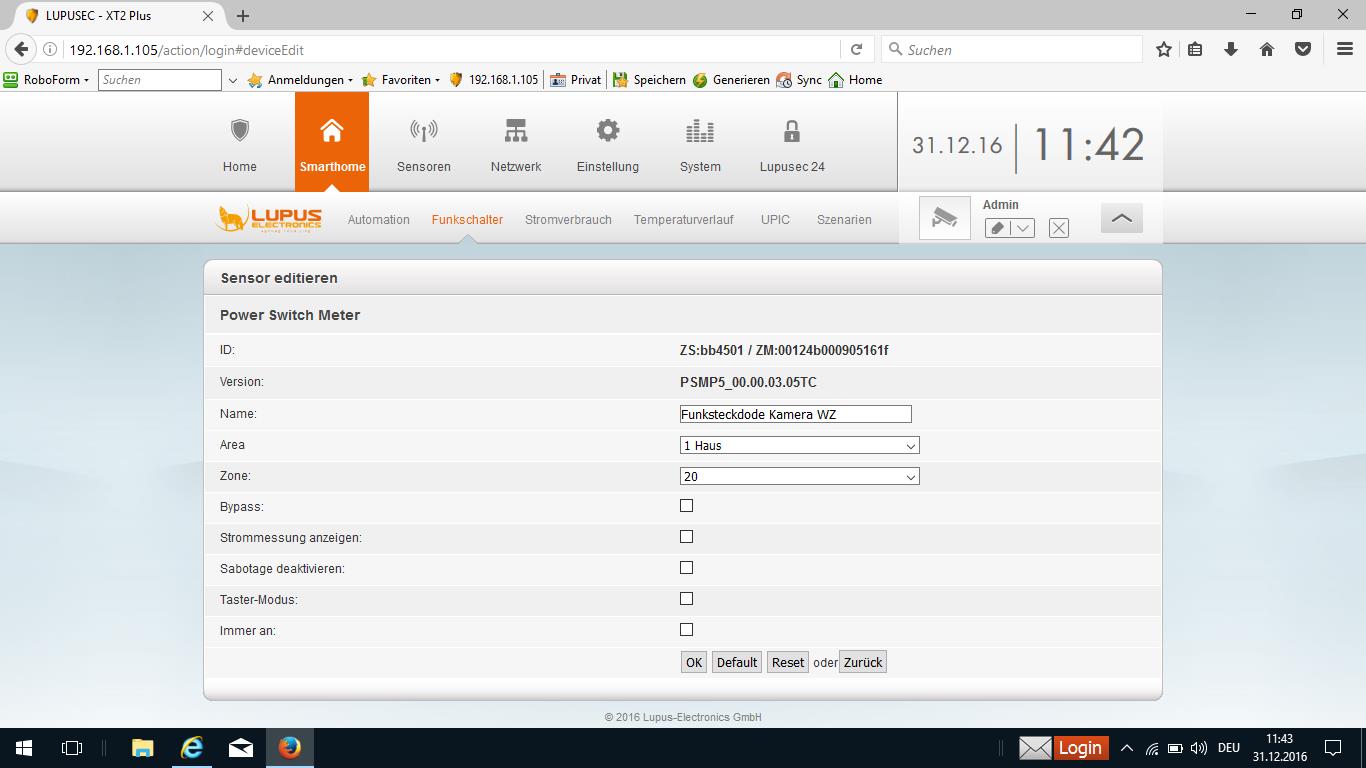The image size is (1366, 768).
Task: Click the surveillance camera icon
Action: (x=944, y=218)
